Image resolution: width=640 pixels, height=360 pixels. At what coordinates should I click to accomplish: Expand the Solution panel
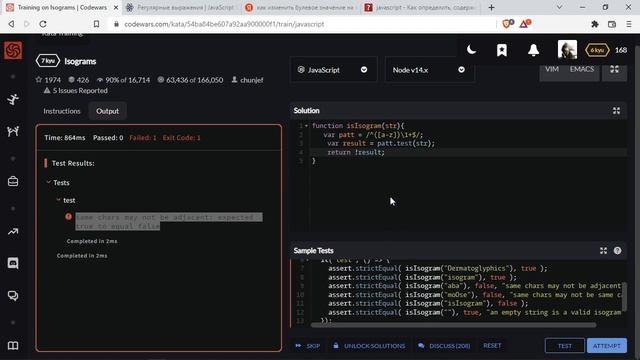pos(616,111)
